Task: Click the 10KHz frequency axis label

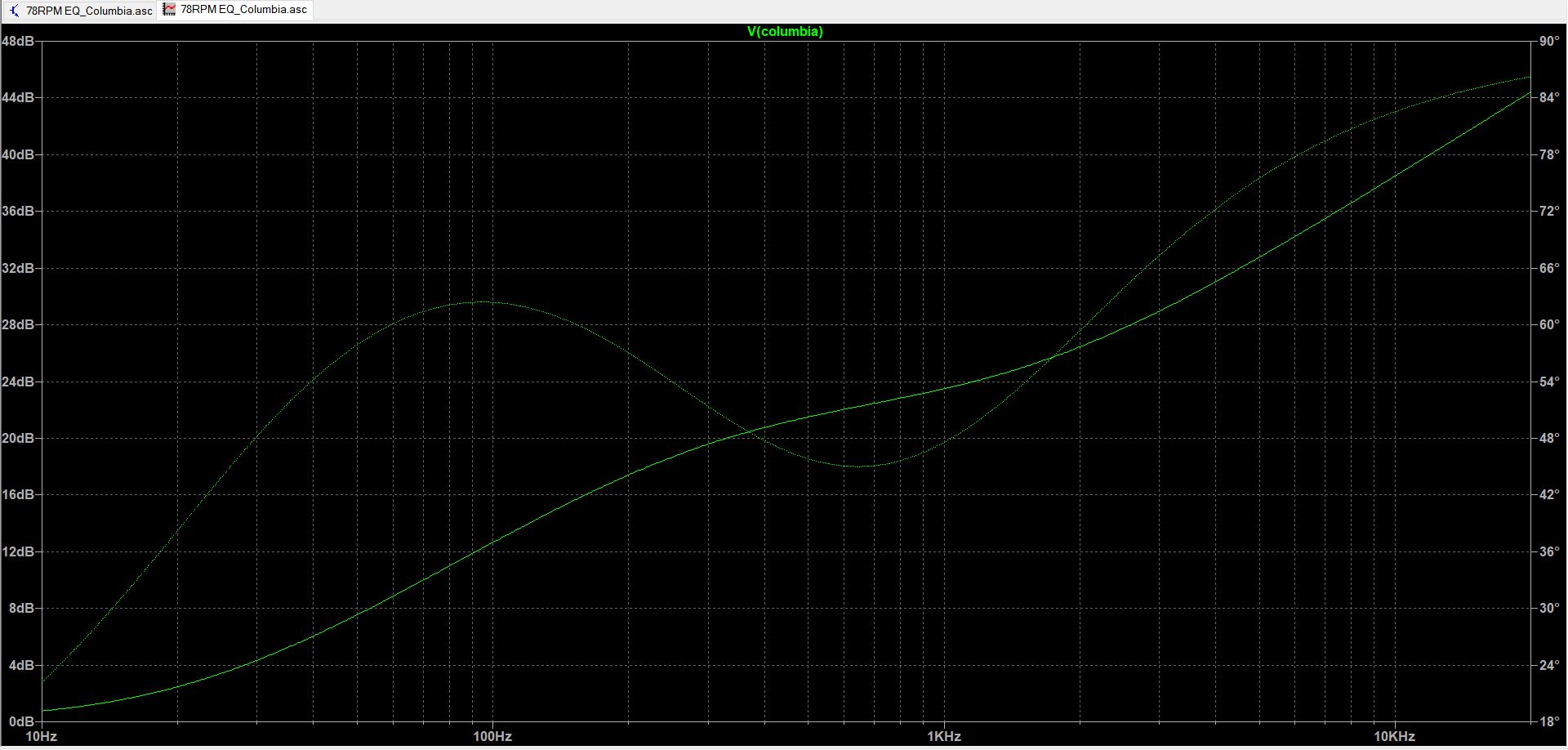Action: [x=1394, y=736]
